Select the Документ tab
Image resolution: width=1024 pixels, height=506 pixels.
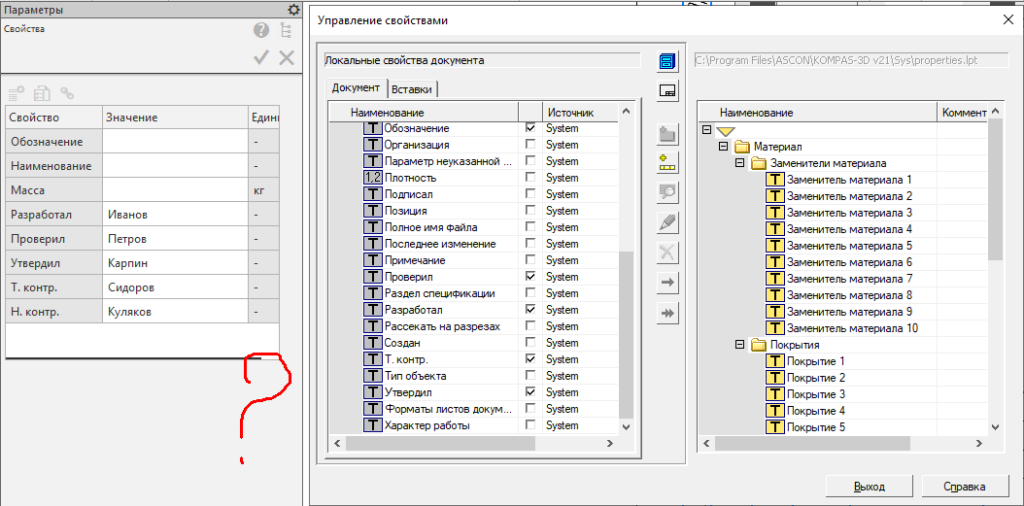click(x=356, y=88)
